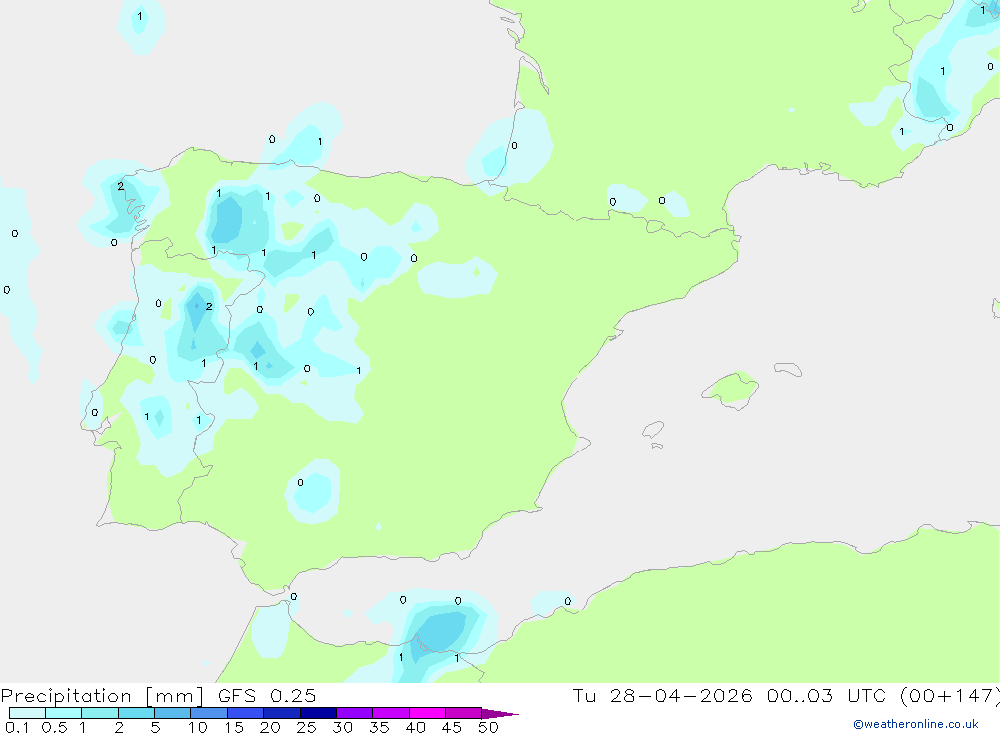Viewport: 1000px width, 733px height.
Task: Click the '(00+147)' forecast offset text
Action: tap(950, 695)
